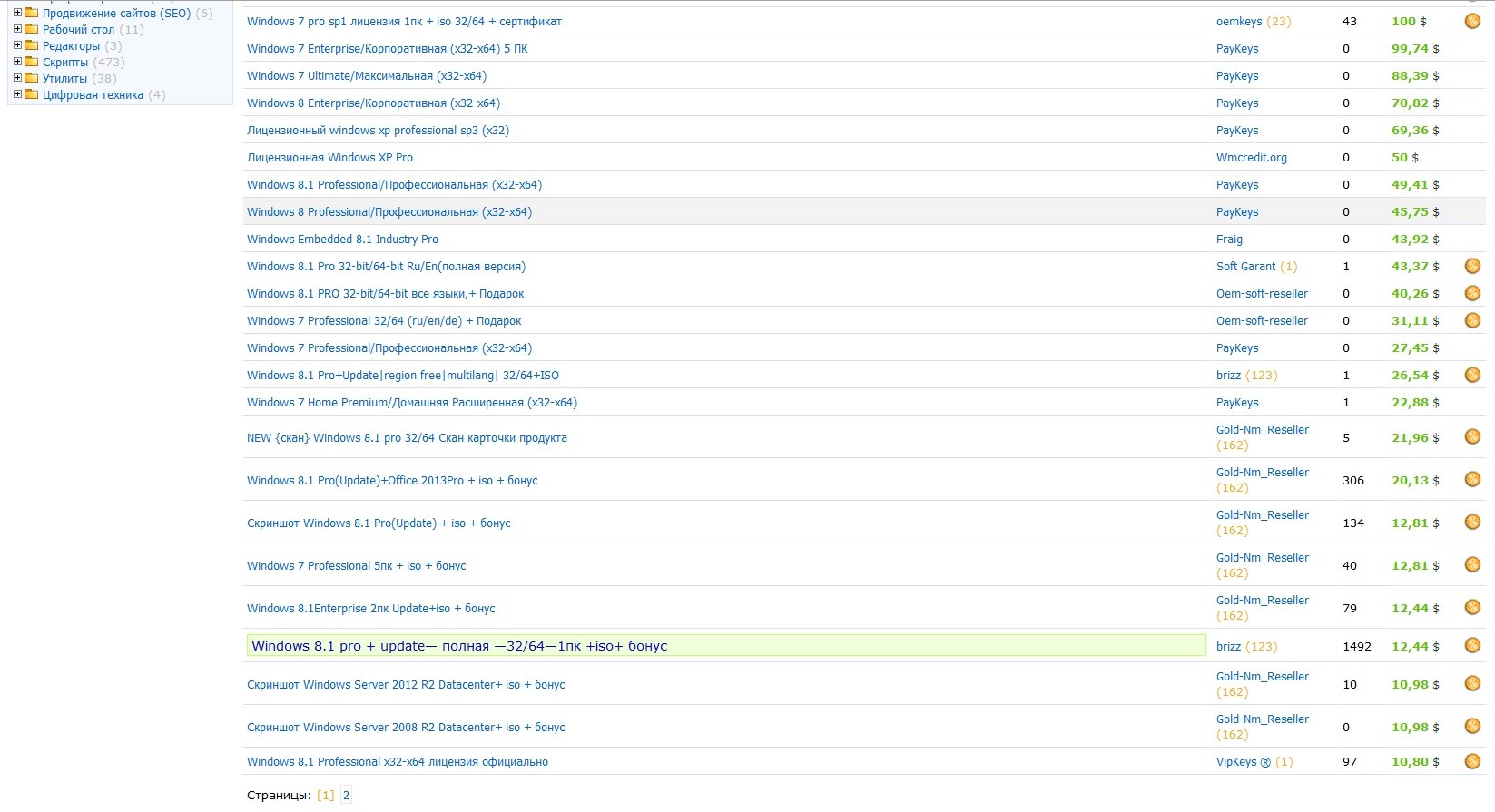The width and height of the screenshot is (1495, 812).
Task: Click folder icon of Рабочий стол
Action: (x=32, y=29)
